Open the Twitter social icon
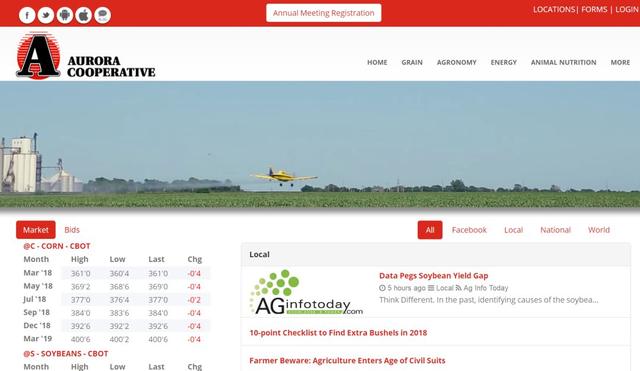This screenshot has width=640, height=371. [46, 15]
